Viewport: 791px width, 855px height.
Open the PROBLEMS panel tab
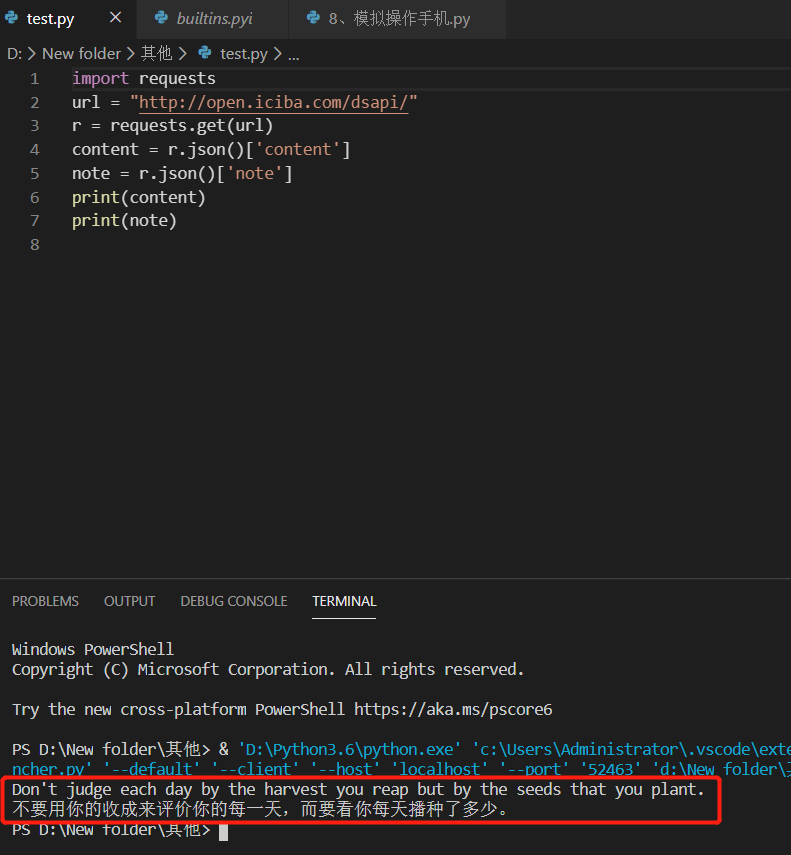(x=45, y=601)
